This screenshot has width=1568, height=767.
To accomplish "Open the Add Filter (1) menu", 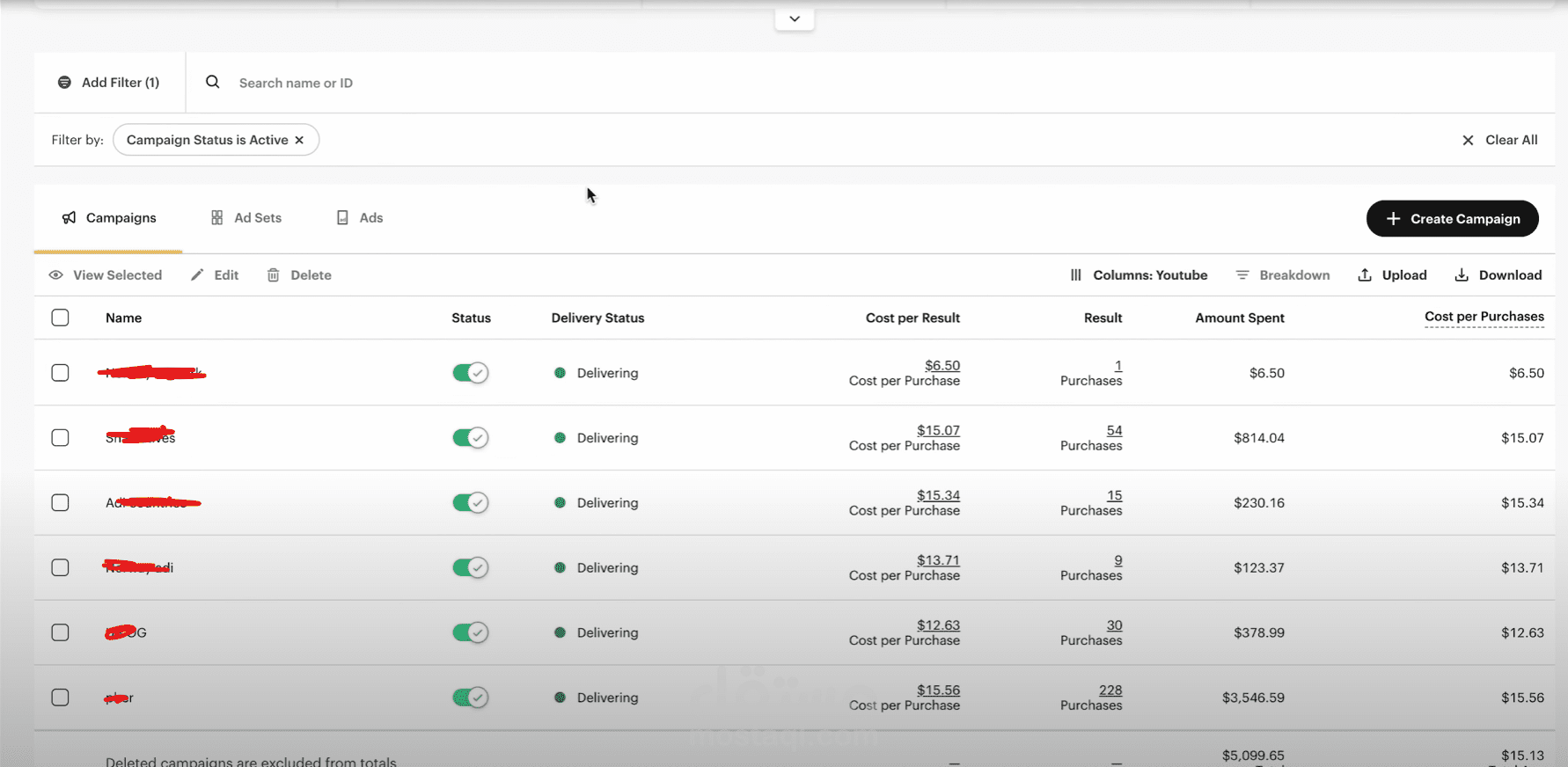I will click(x=109, y=83).
